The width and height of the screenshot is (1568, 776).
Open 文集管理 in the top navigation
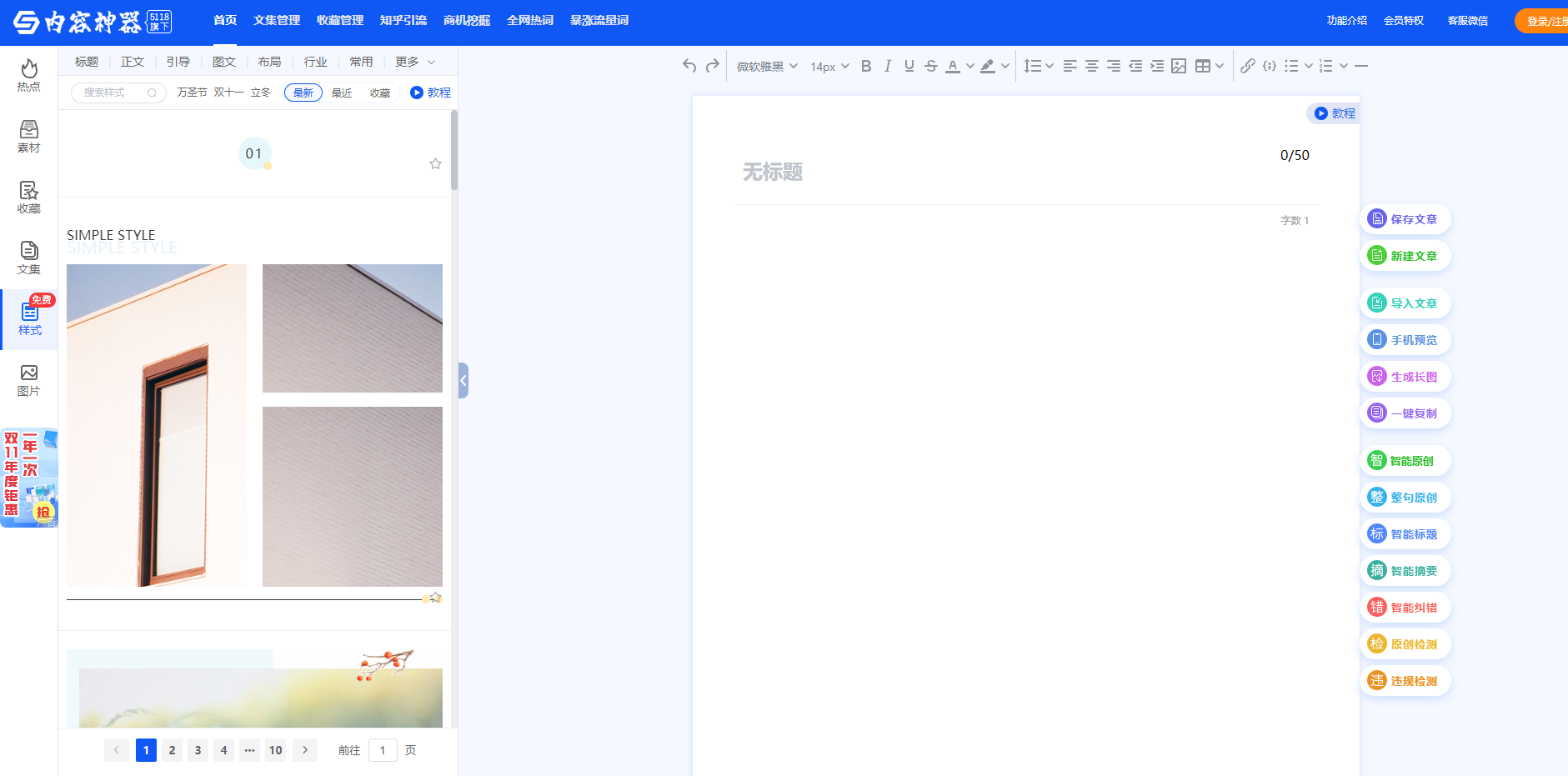click(x=277, y=20)
